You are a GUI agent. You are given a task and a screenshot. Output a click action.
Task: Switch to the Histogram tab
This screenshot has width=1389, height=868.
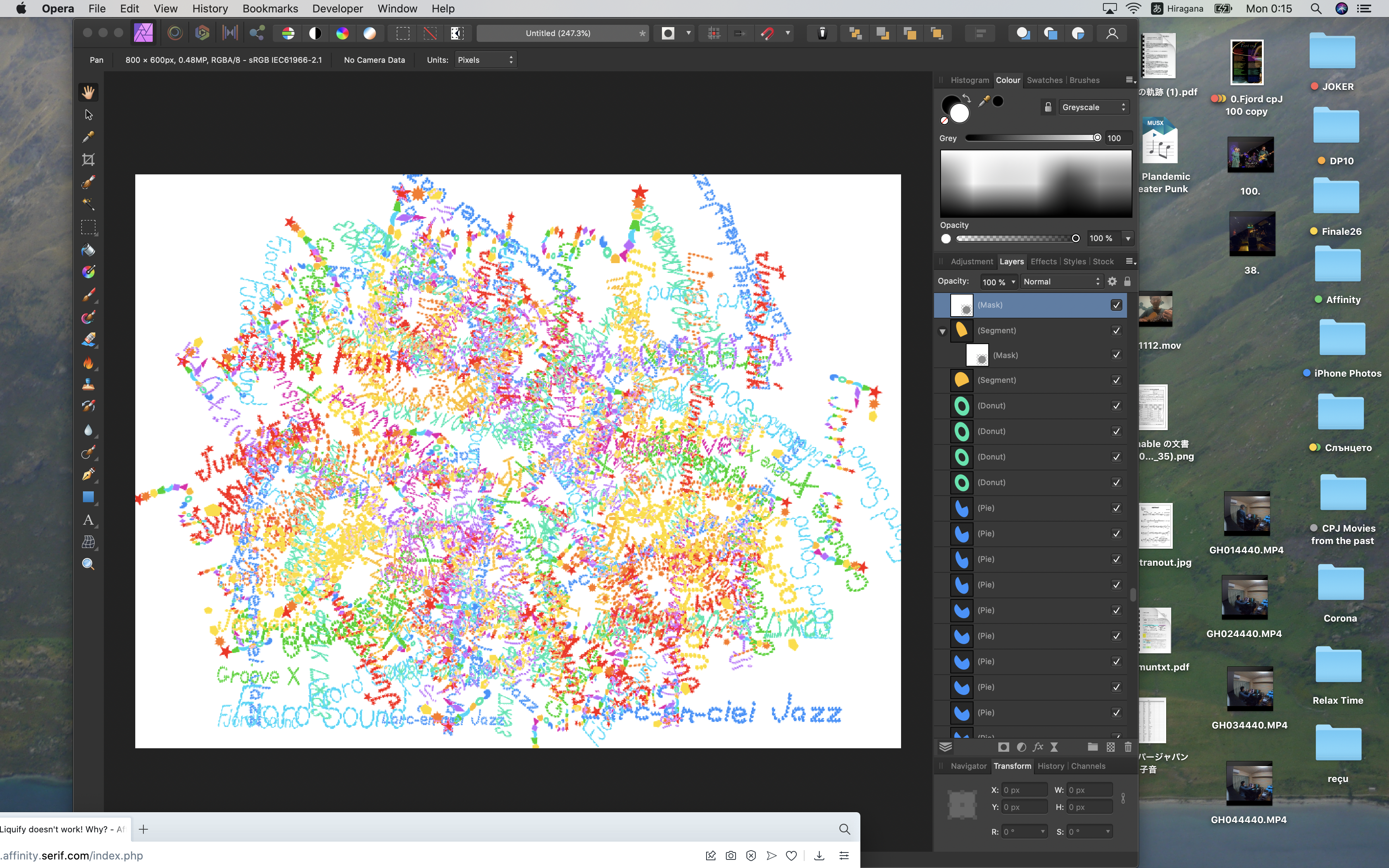(x=969, y=80)
